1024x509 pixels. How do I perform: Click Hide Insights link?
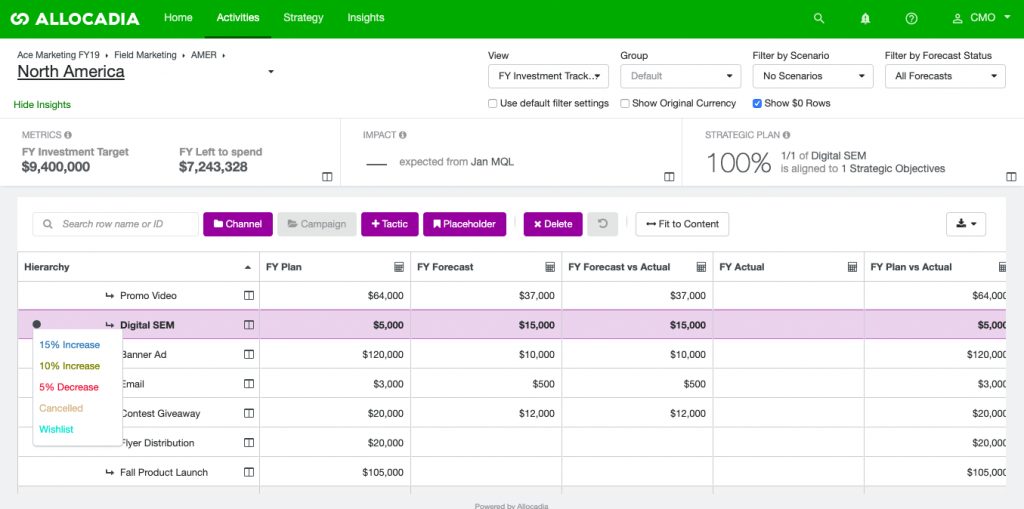42,105
